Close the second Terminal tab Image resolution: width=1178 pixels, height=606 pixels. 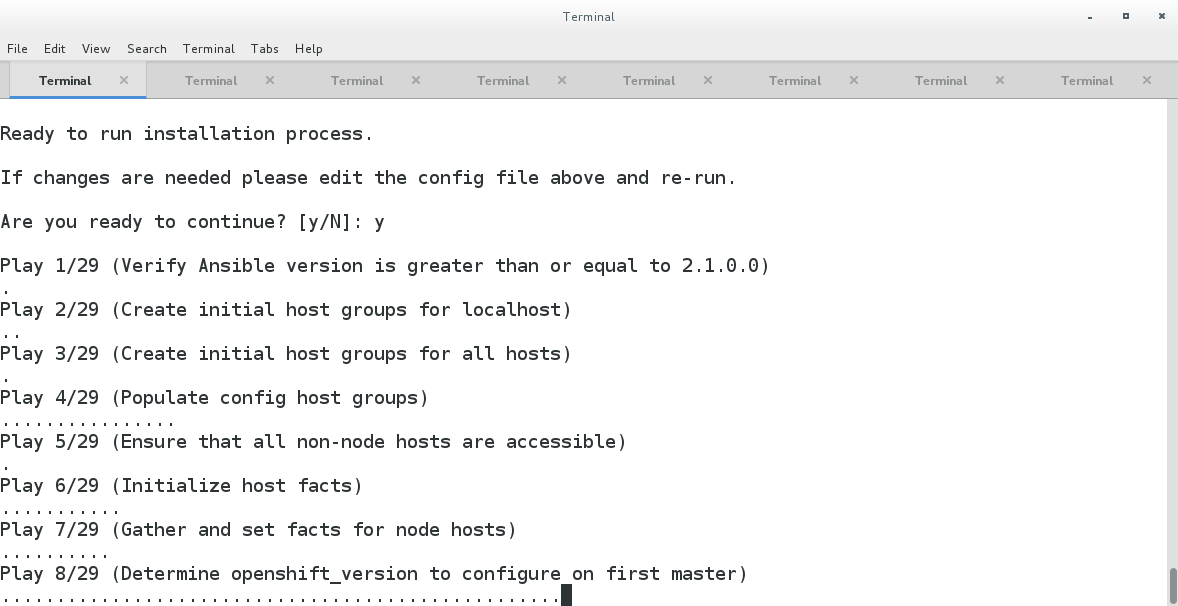270,80
